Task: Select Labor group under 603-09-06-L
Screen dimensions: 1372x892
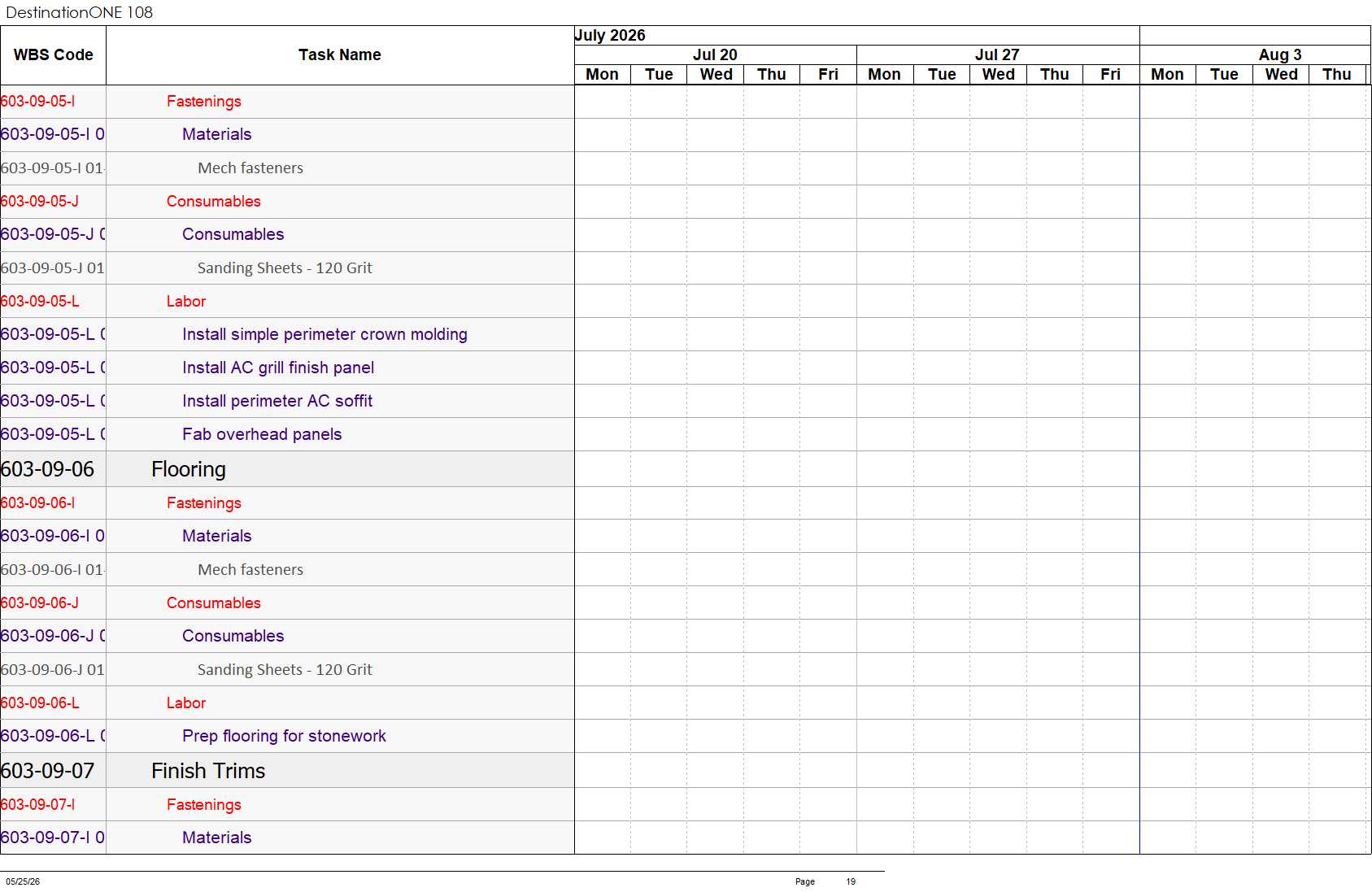Action: click(x=186, y=703)
